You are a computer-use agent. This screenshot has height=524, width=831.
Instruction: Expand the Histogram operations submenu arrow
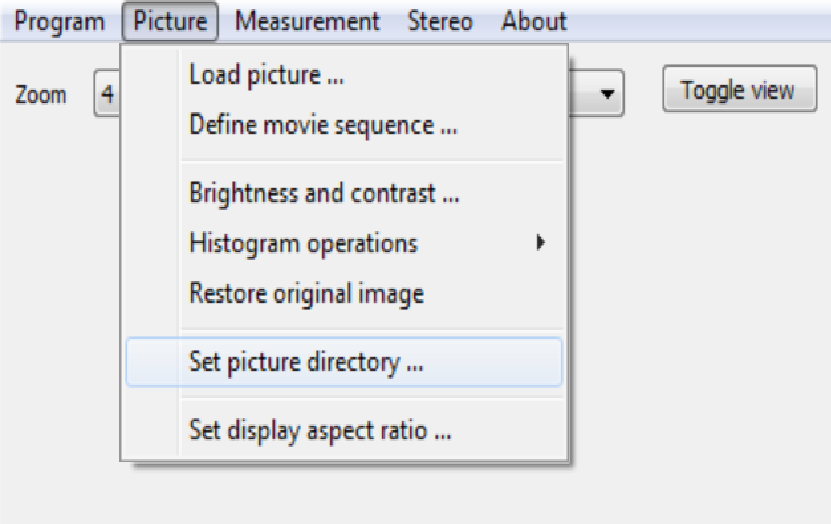coord(541,242)
